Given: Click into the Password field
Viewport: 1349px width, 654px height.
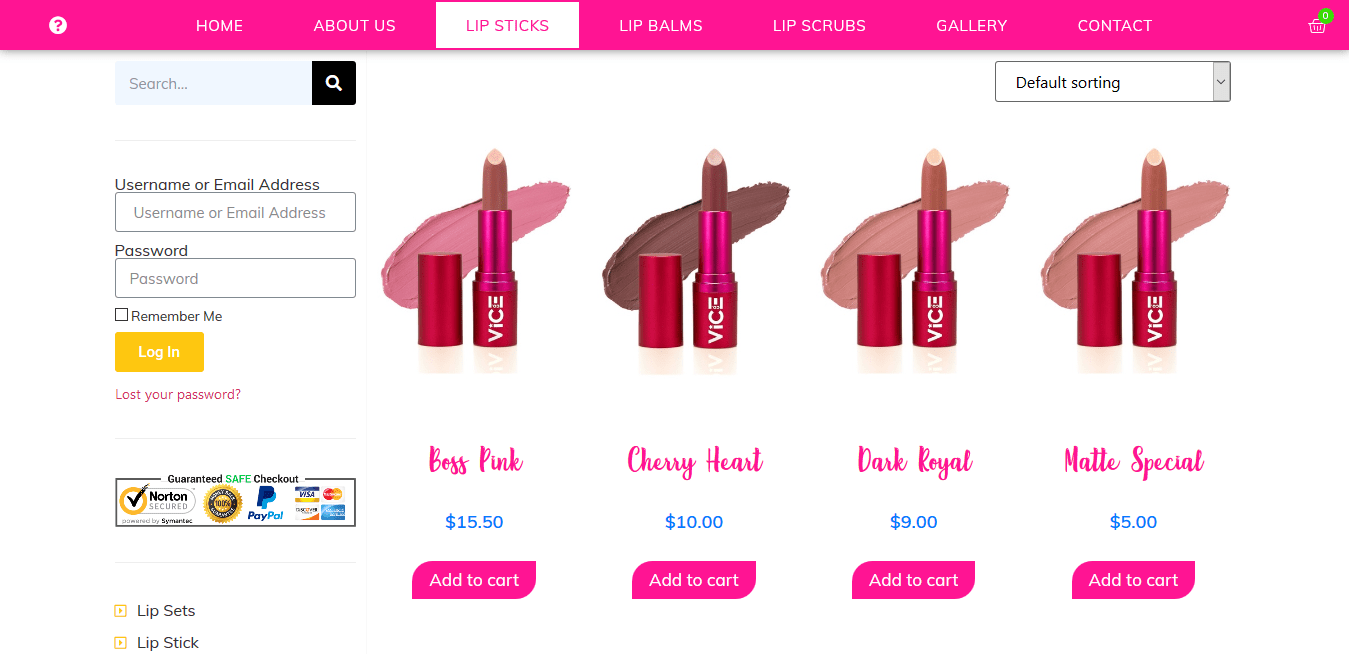Looking at the screenshot, I should (x=235, y=278).
